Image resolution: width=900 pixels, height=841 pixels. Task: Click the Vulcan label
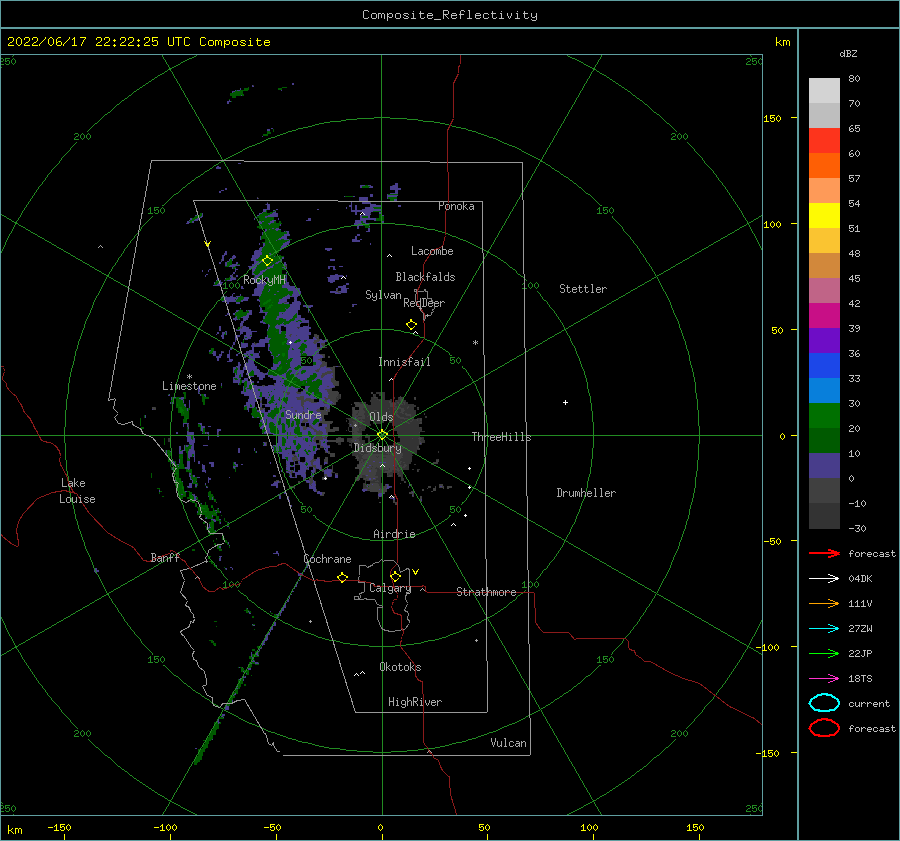(508, 743)
